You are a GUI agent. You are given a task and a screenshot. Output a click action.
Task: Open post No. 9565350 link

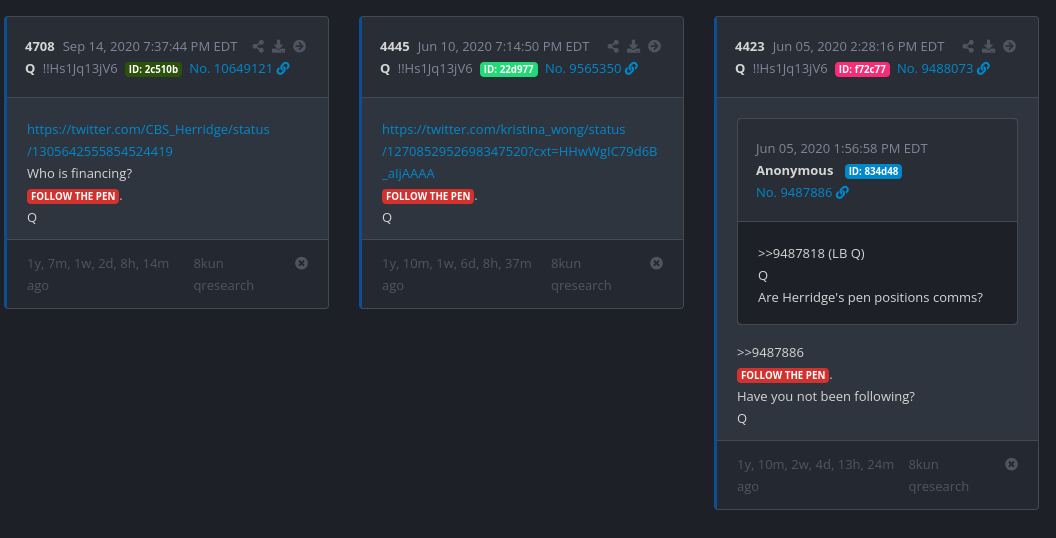coord(583,69)
